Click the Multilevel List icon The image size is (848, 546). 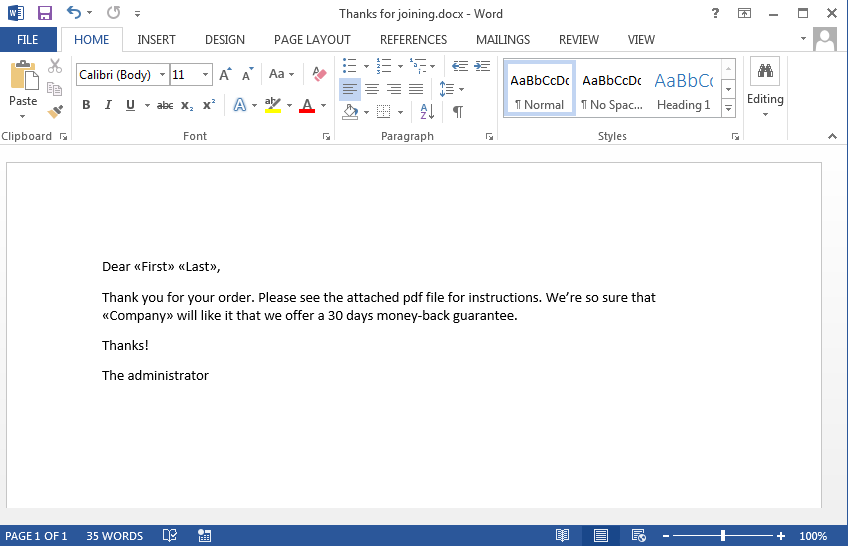pyautogui.click(x=418, y=66)
